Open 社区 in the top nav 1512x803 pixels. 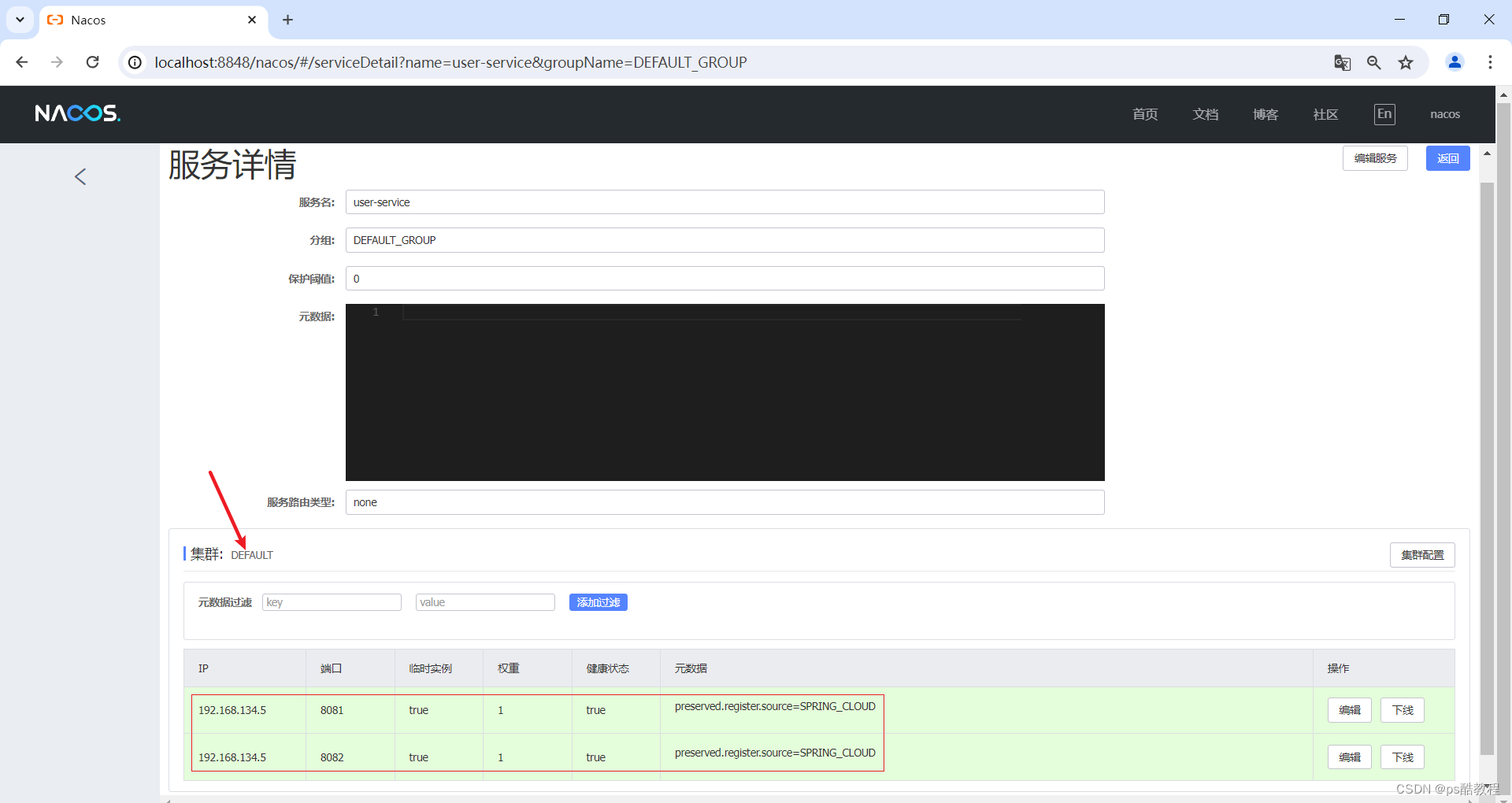pyautogui.click(x=1325, y=114)
